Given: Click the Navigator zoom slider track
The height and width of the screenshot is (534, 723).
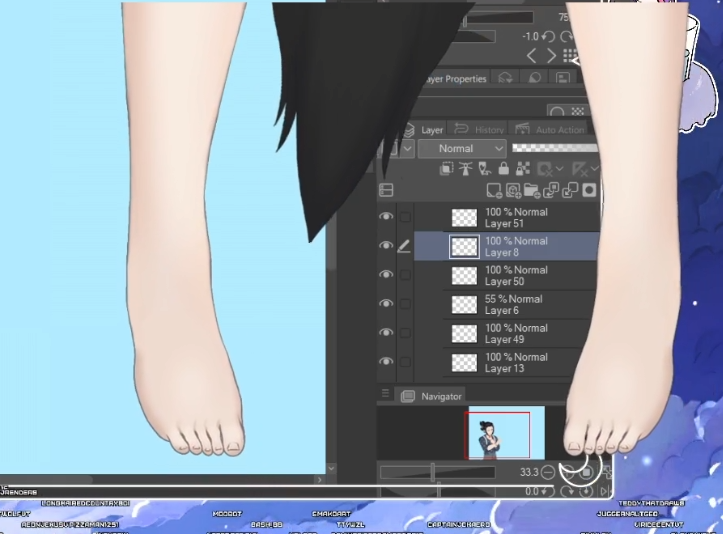Looking at the screenshot, I should 437,472.
